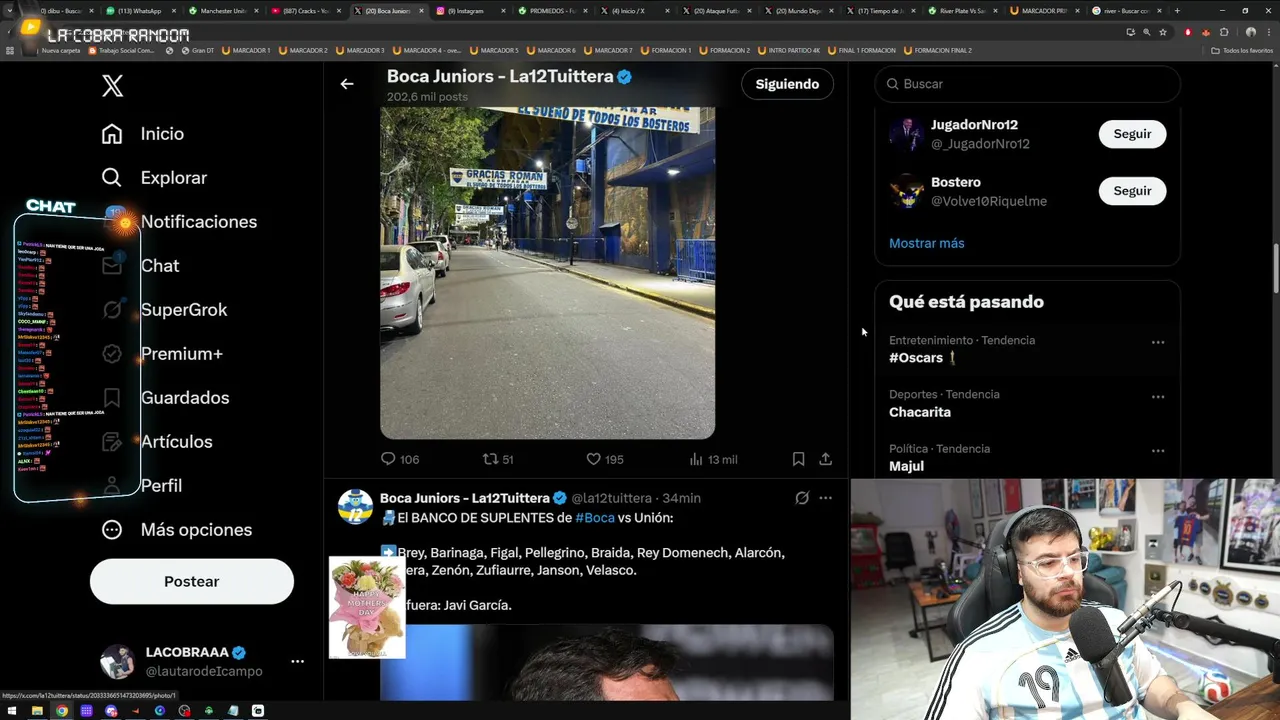Screen dimensions: 1280x720
Task: Open the #Oscars trend
Action: [x=1028, y=350]
